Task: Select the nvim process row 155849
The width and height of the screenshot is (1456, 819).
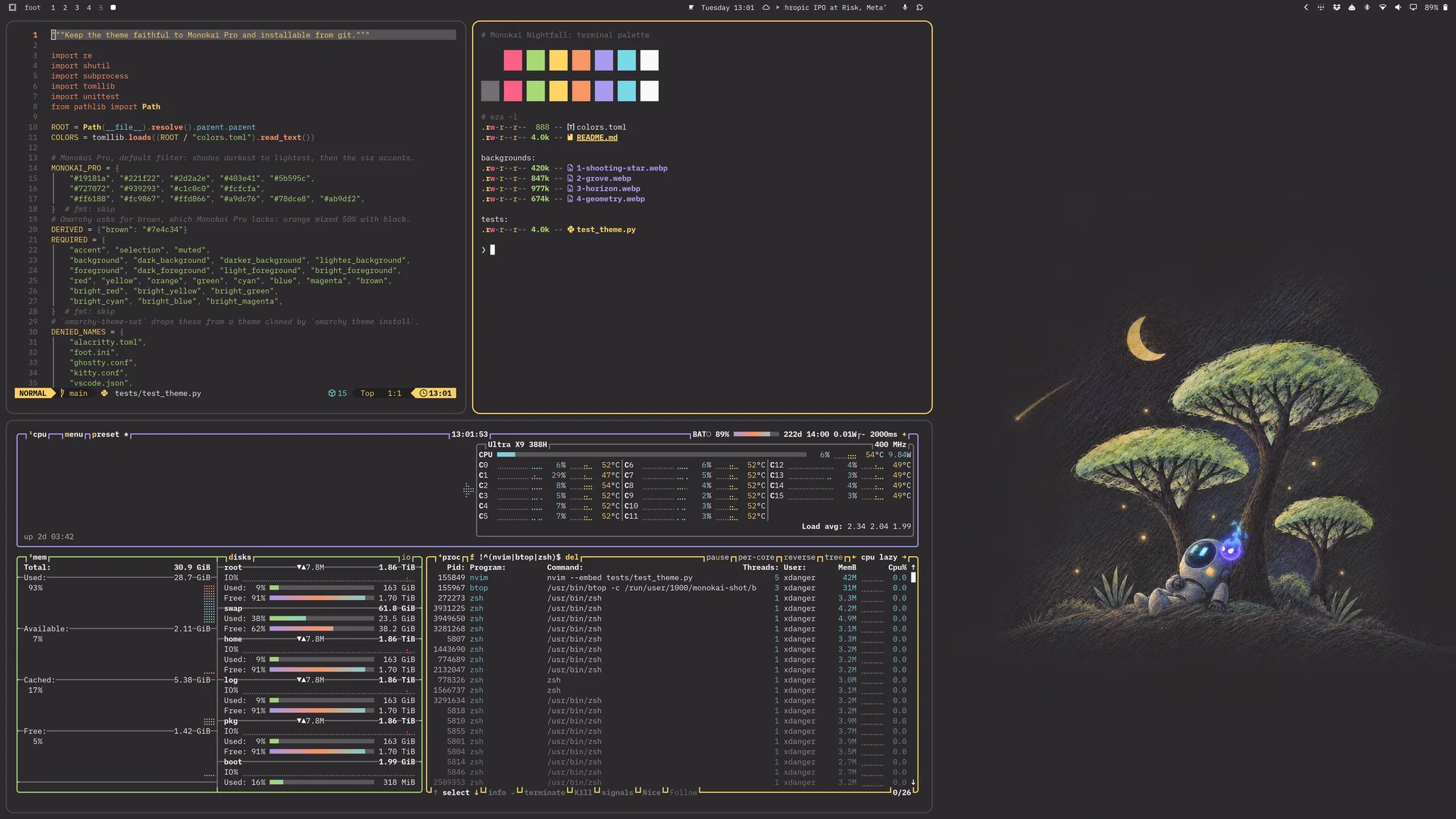Action: click(668, 578)
